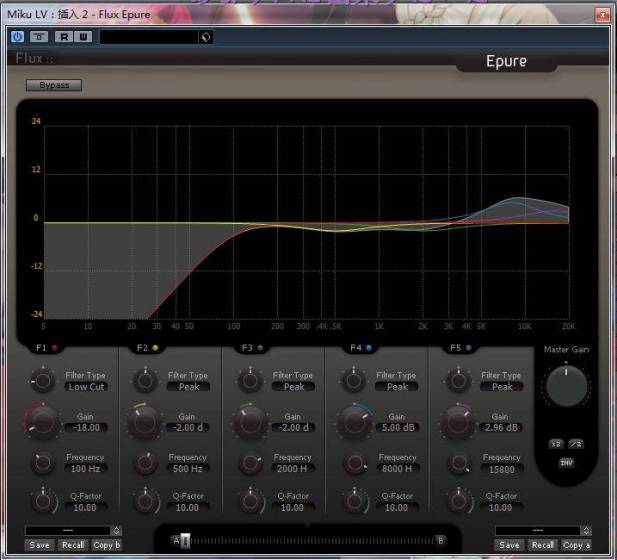Toggle F3 band green indicator
This screenshot has width=617, height=560.
pyautogui.click(x=260, y=347)
